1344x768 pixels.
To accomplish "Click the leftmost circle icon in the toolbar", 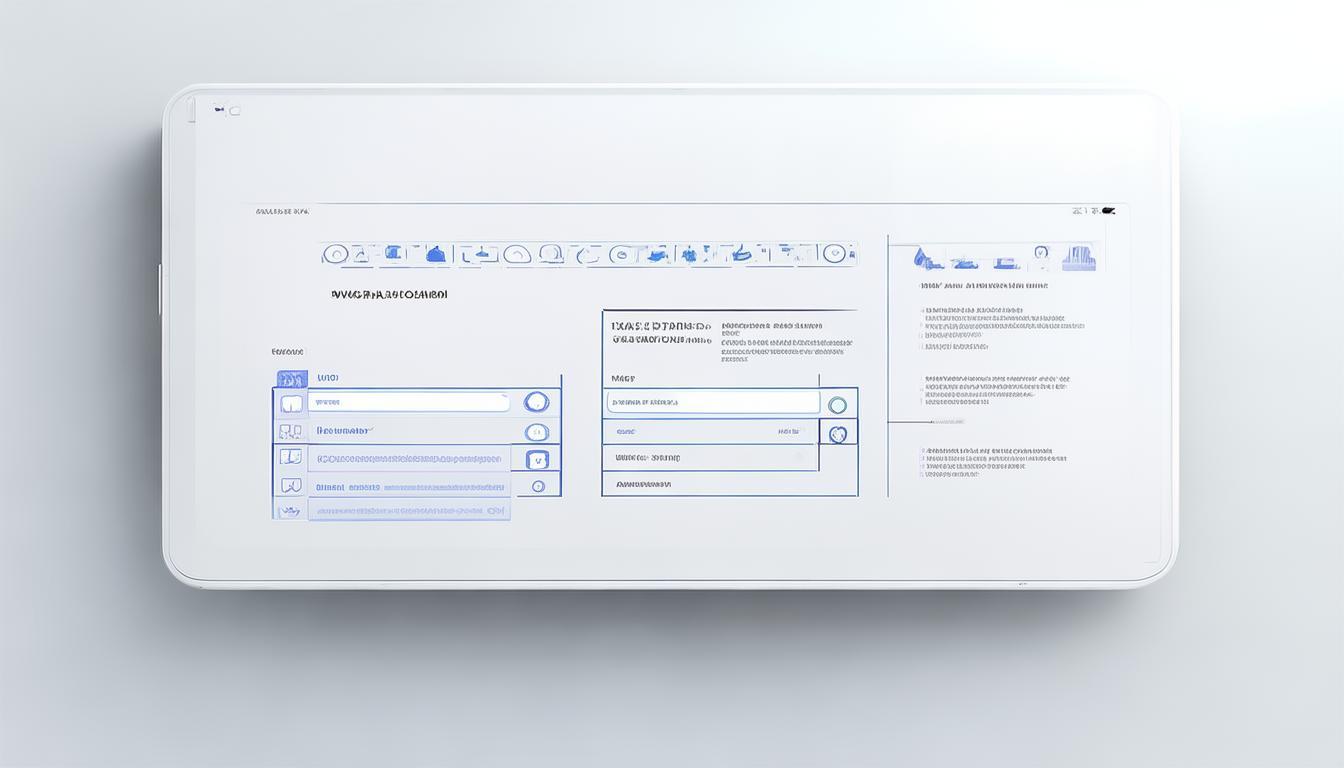I will (x=336, y=254).
